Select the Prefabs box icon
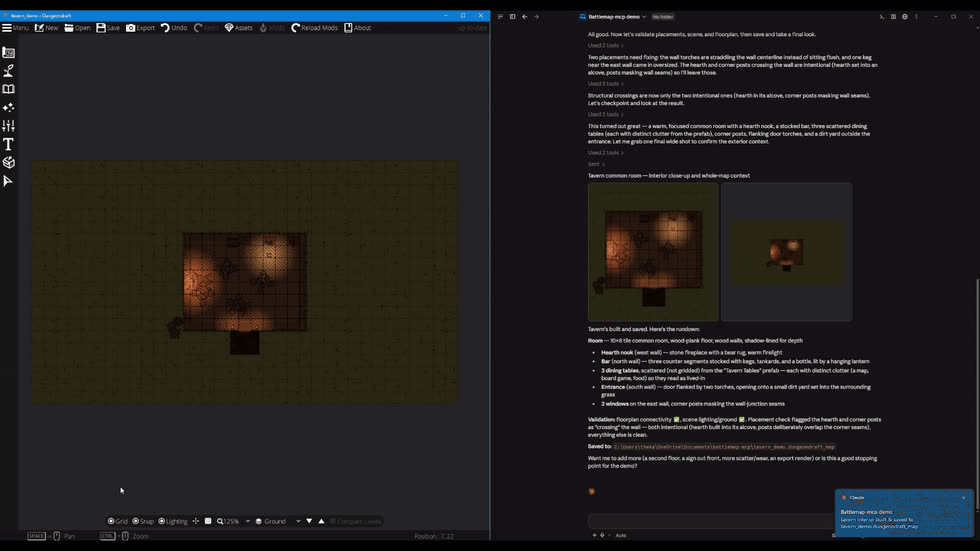The image size is (980, 551). tap(9, 162)
